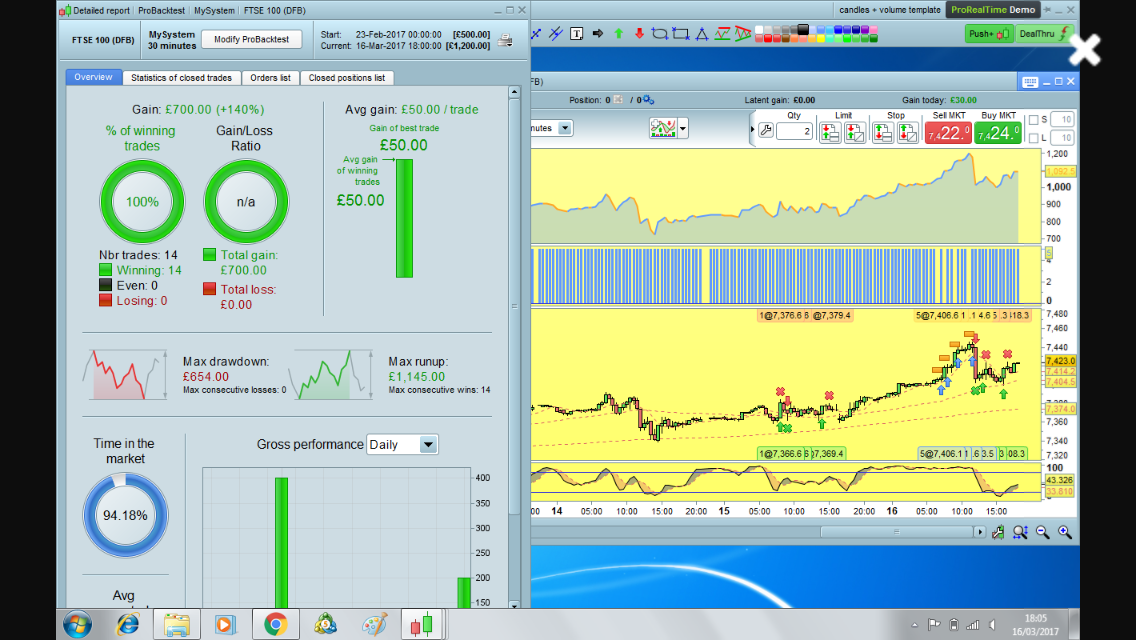Viewport: 1136px width, 640px height.
Task: Open the Windows Start menu
Action: point(77,624)
